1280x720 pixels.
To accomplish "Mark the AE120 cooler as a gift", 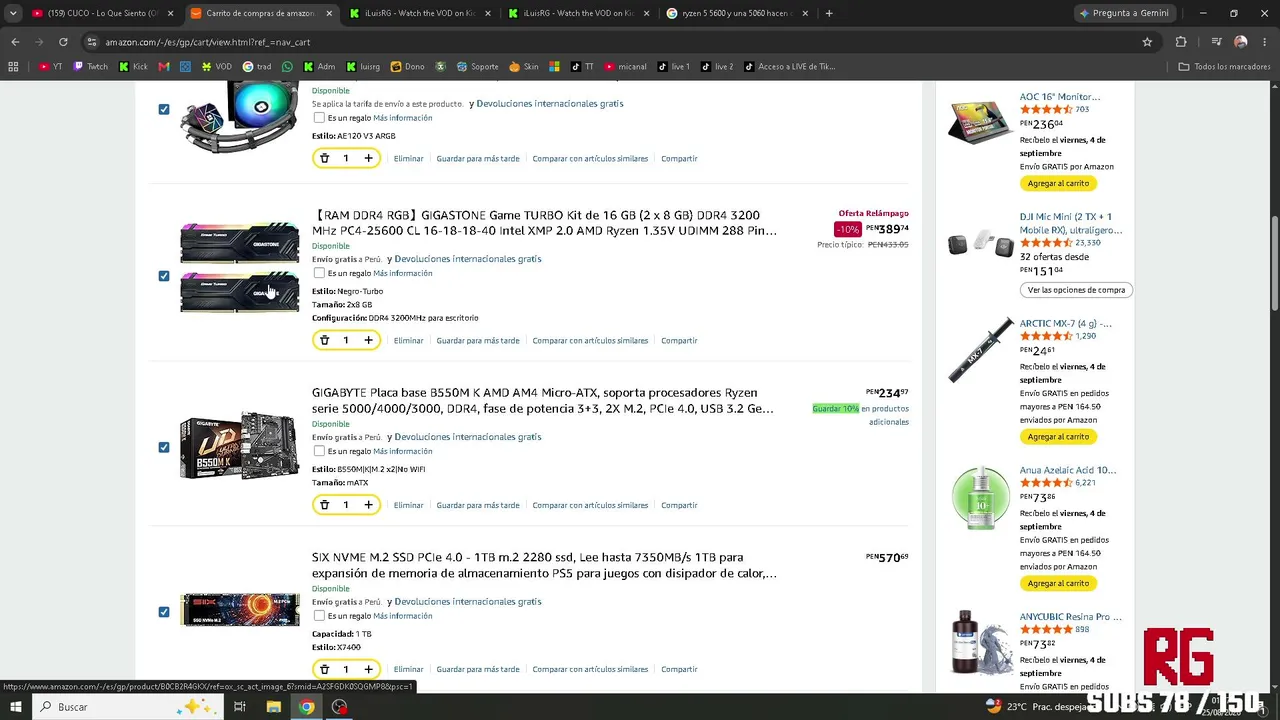I will (319, 118).
